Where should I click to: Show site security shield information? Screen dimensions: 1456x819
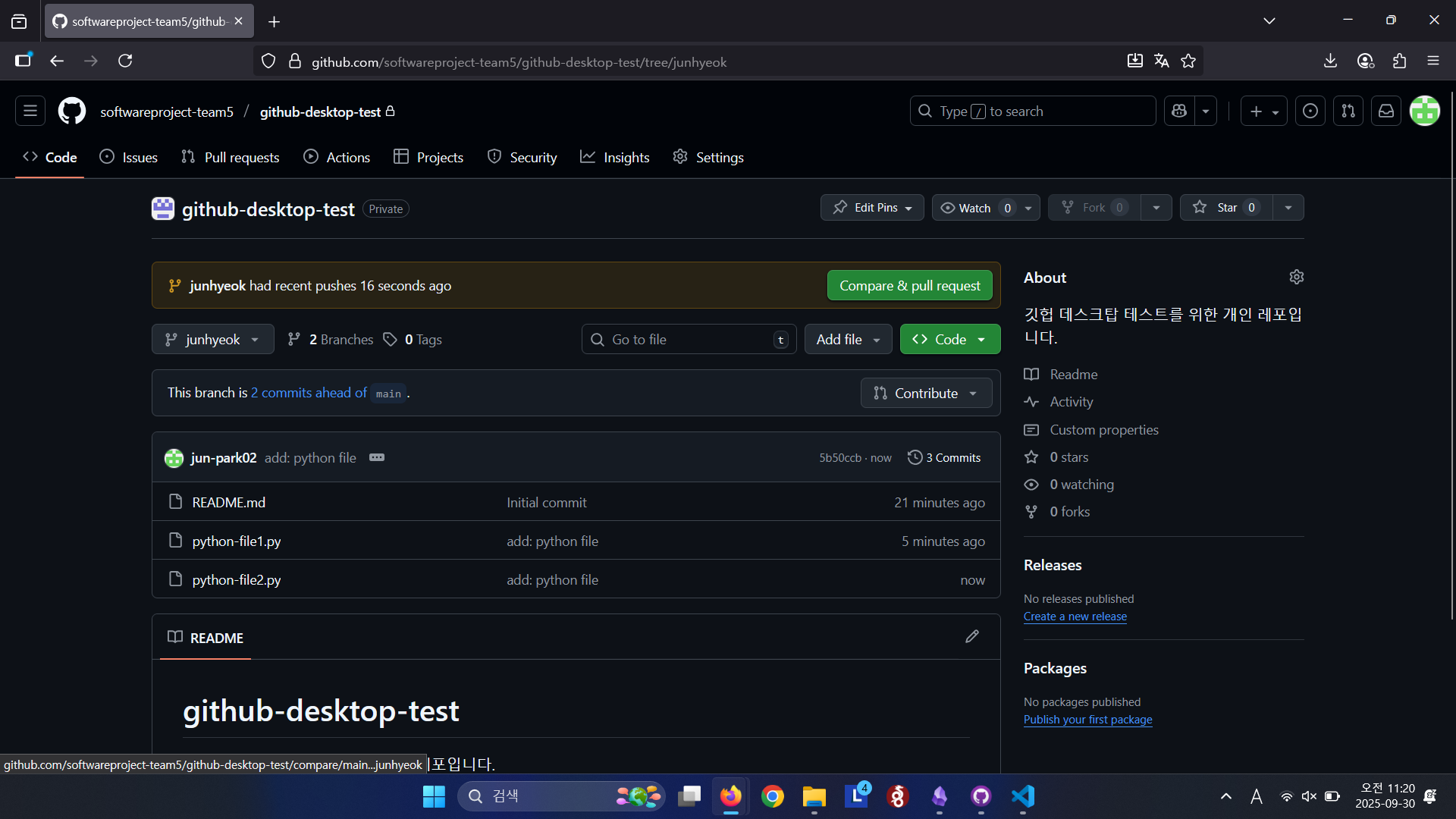268,61
